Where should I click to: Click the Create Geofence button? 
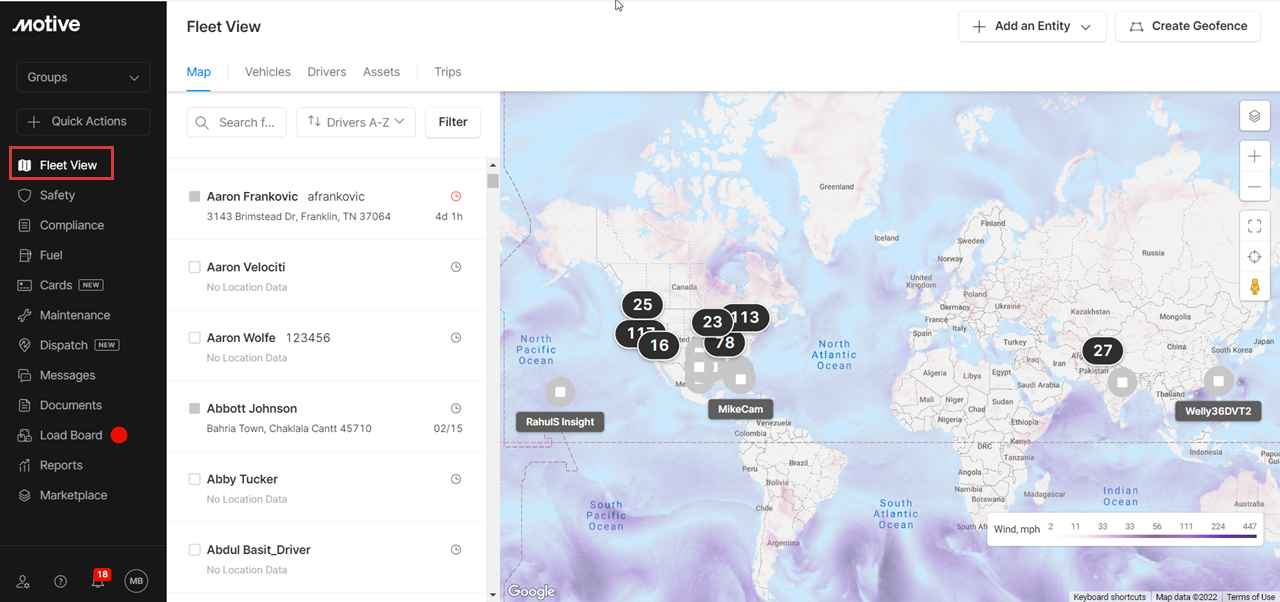[1188, 26]
